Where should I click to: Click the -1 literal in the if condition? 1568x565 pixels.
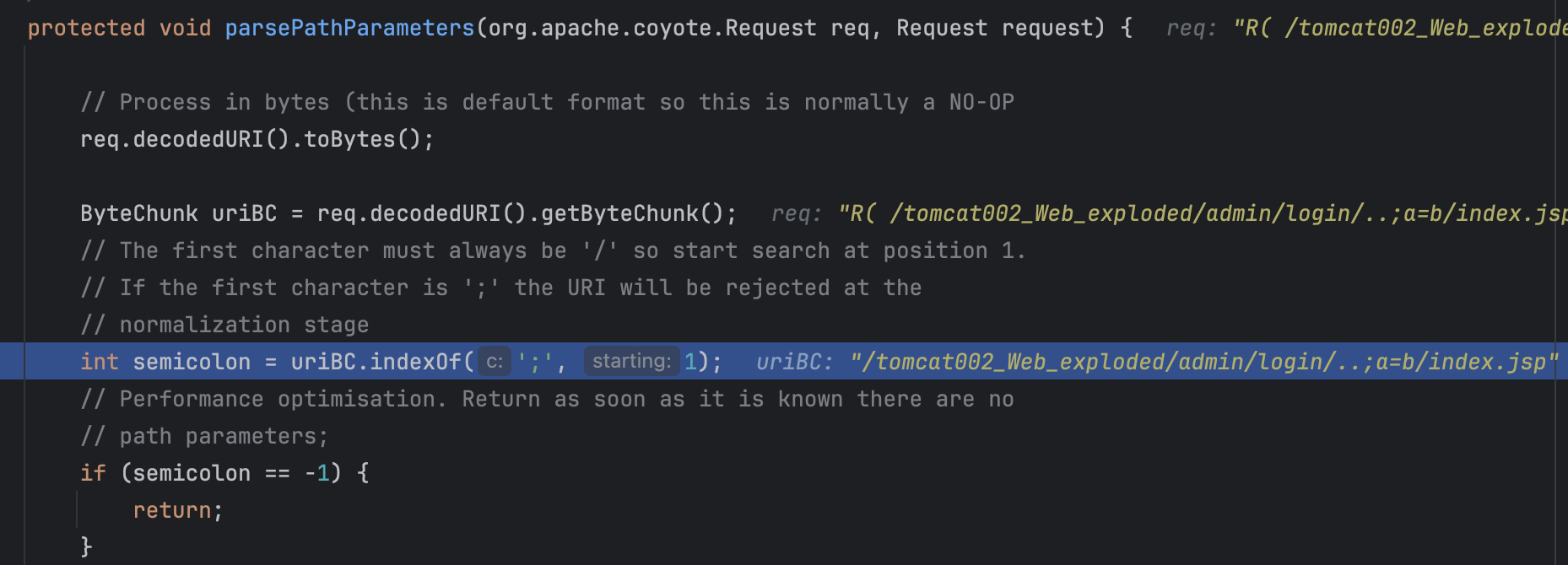316,473
